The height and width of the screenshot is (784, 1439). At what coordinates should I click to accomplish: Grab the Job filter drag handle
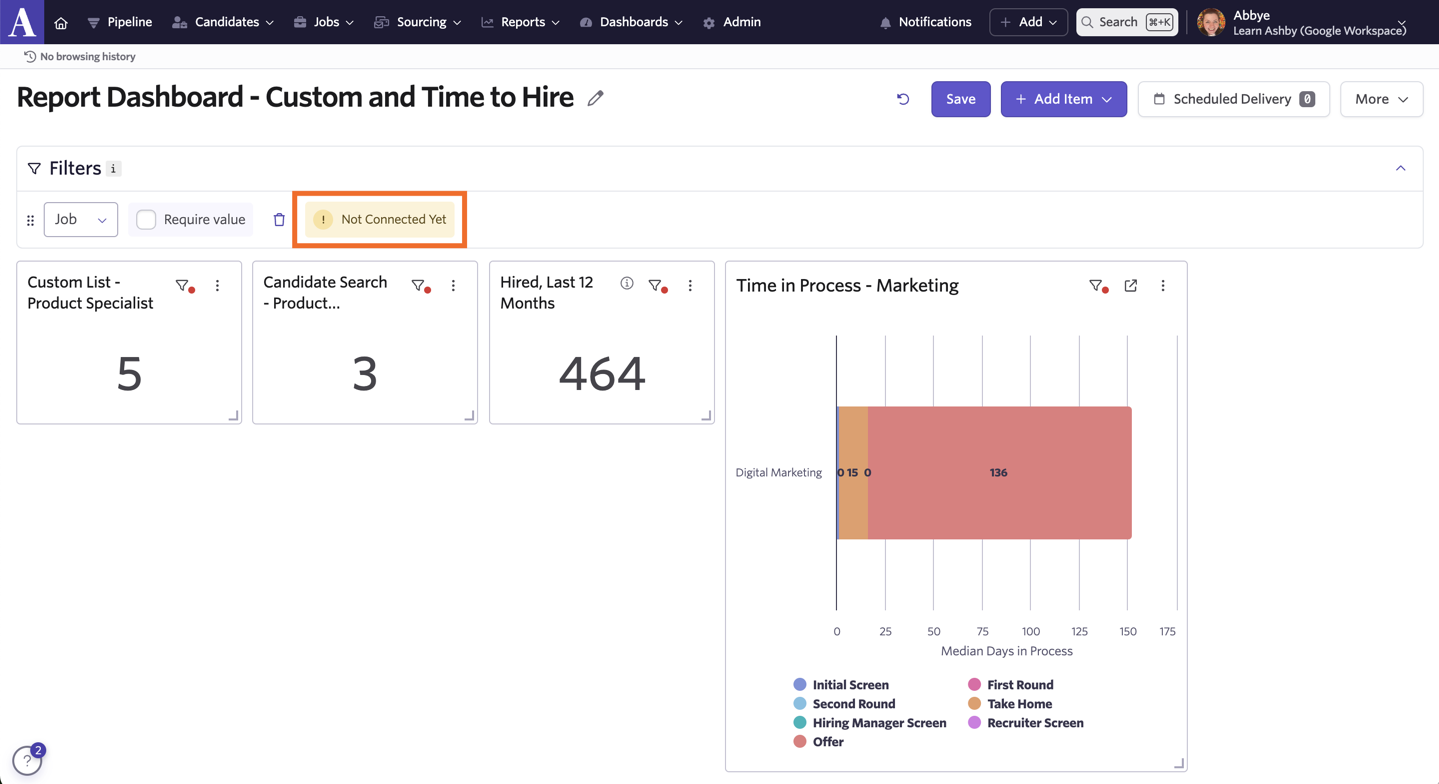point(30,220)
